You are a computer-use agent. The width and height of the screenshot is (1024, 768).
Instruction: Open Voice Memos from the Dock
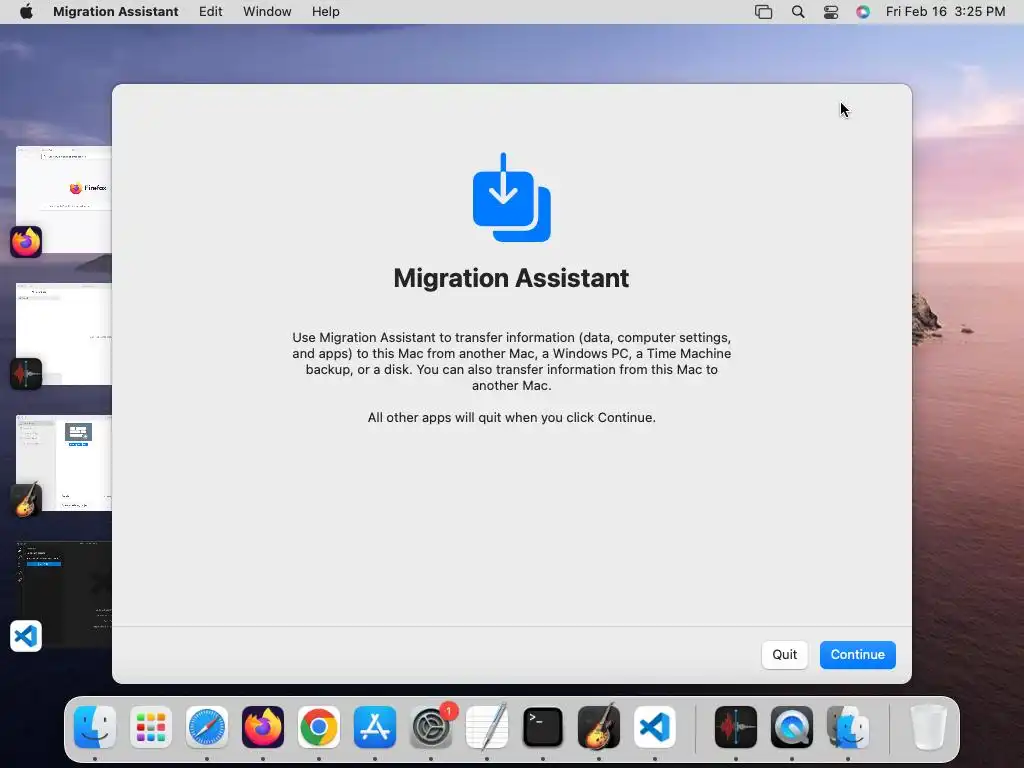[736, 727]
